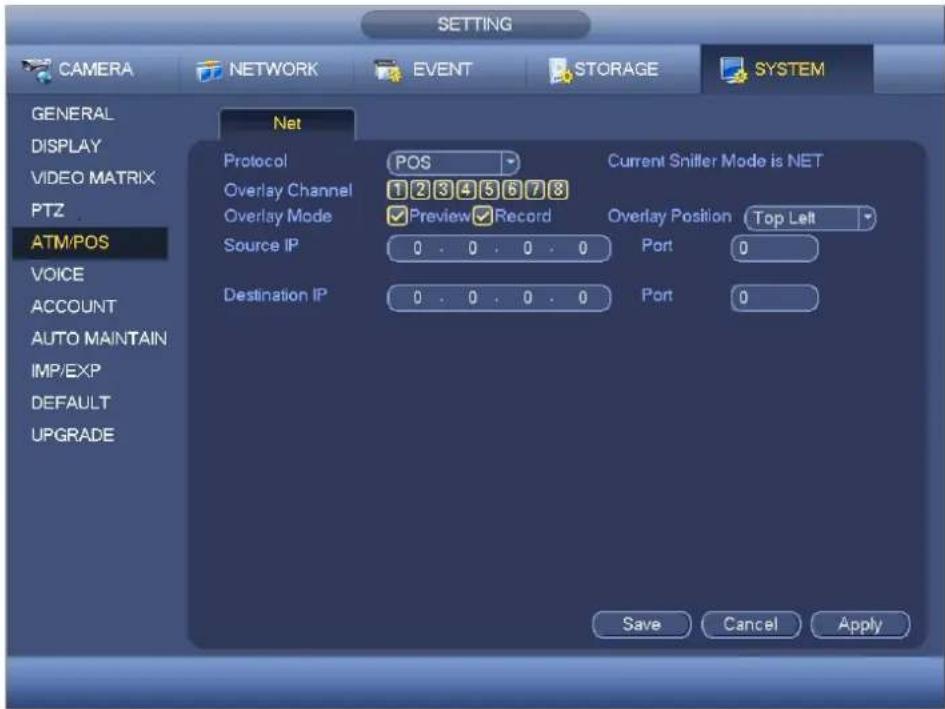Screen dimensions: 945x709
Task: Toggle overlay channel 1
Action: (397, 190)
